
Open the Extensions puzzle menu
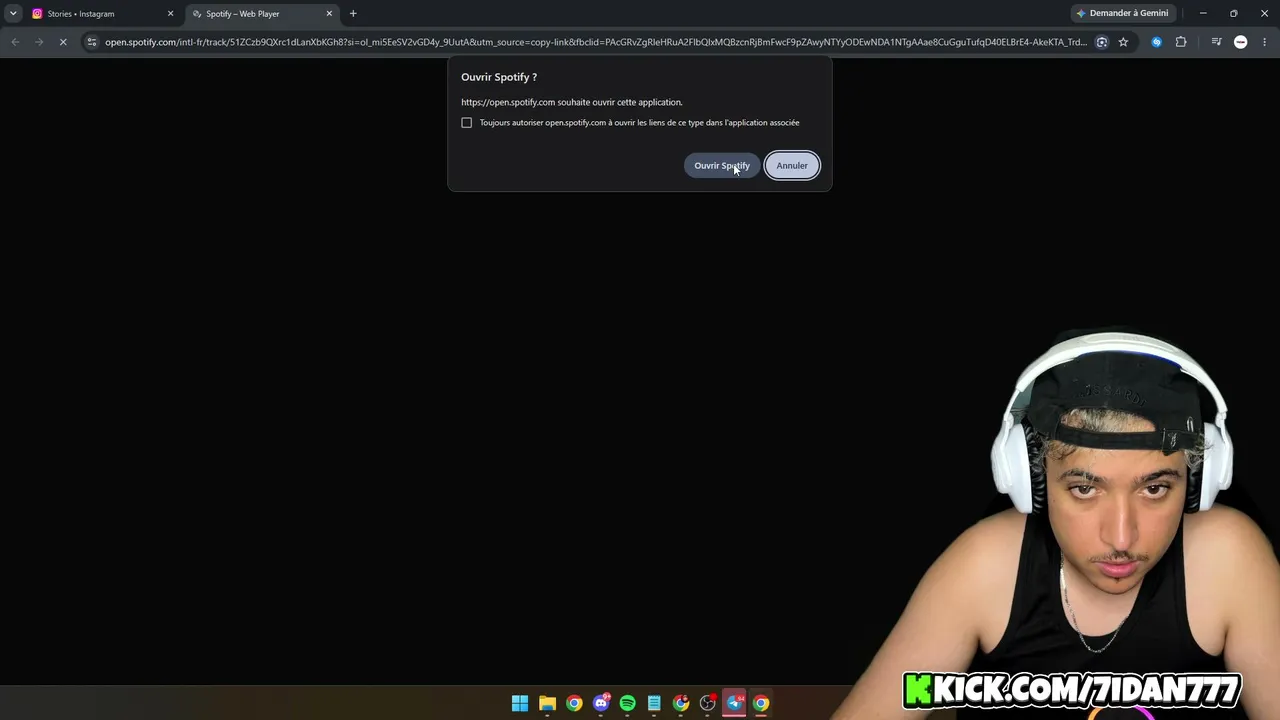pyautogui.click(x=1181, y=42)
